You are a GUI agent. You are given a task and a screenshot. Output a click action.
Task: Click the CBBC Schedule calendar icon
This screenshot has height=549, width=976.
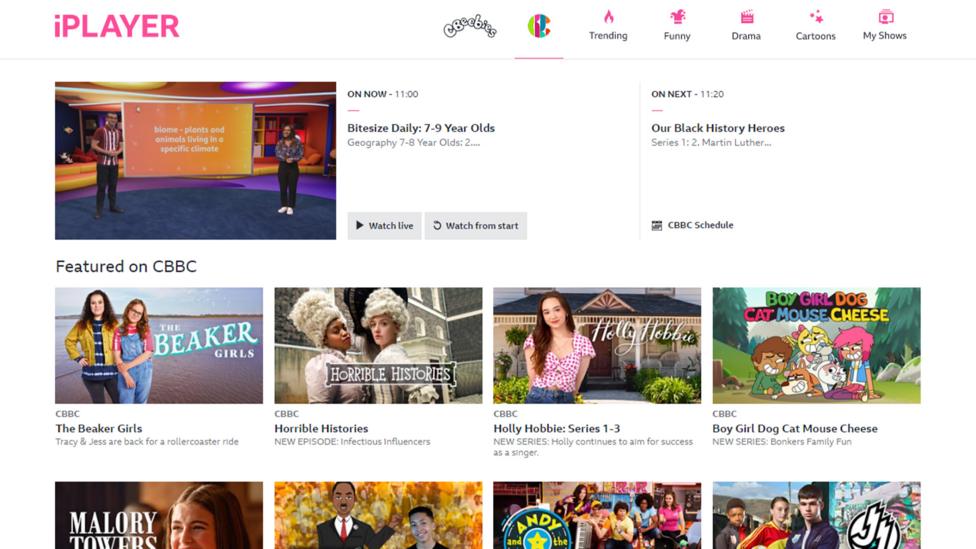point(657,226)
